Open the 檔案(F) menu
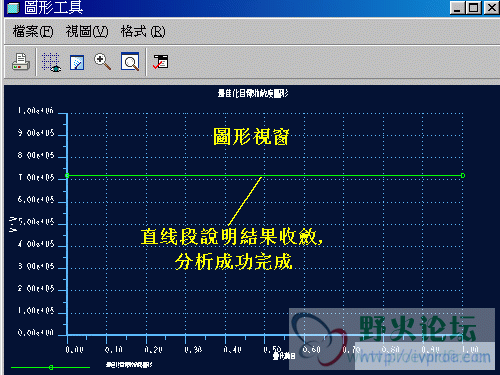Image resolution: width=500 pixels, height=375 pixels. pyautogui.click(x=33, y=32)
